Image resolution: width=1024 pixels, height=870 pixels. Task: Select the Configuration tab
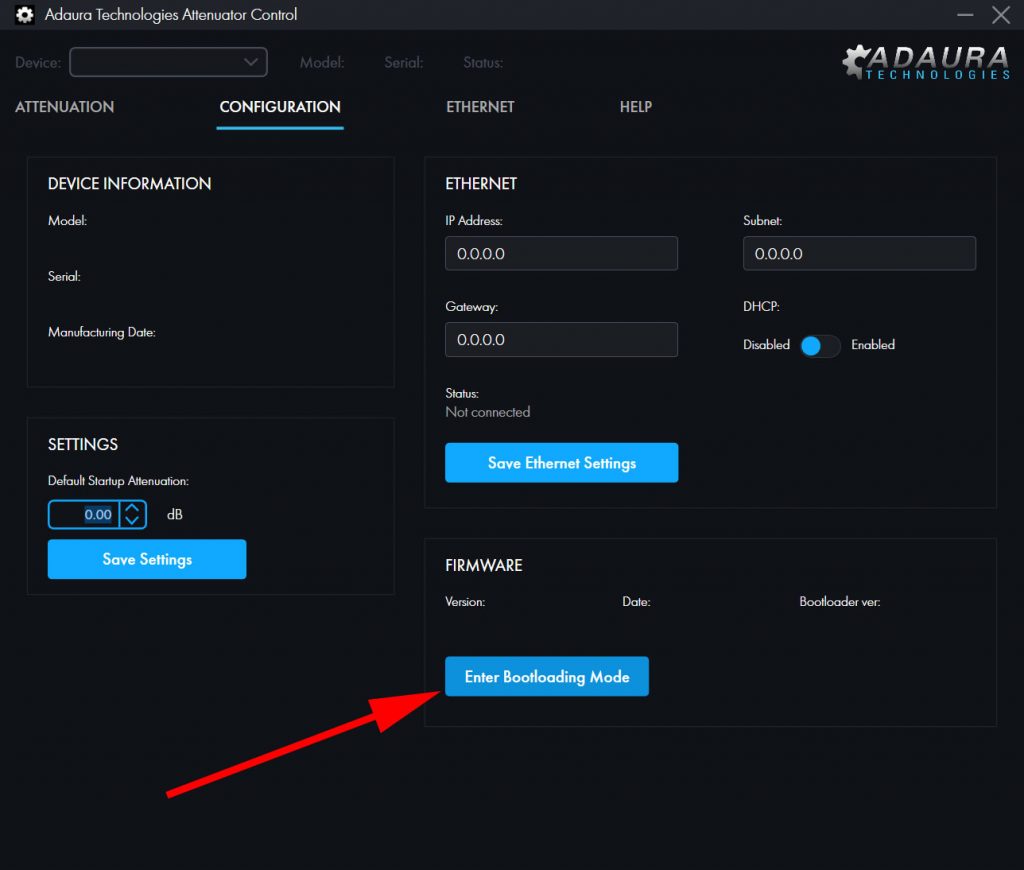280,107
